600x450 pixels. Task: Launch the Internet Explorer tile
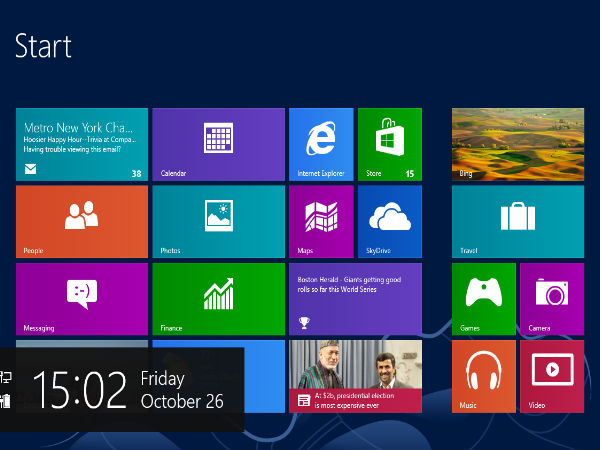(321, 144)
